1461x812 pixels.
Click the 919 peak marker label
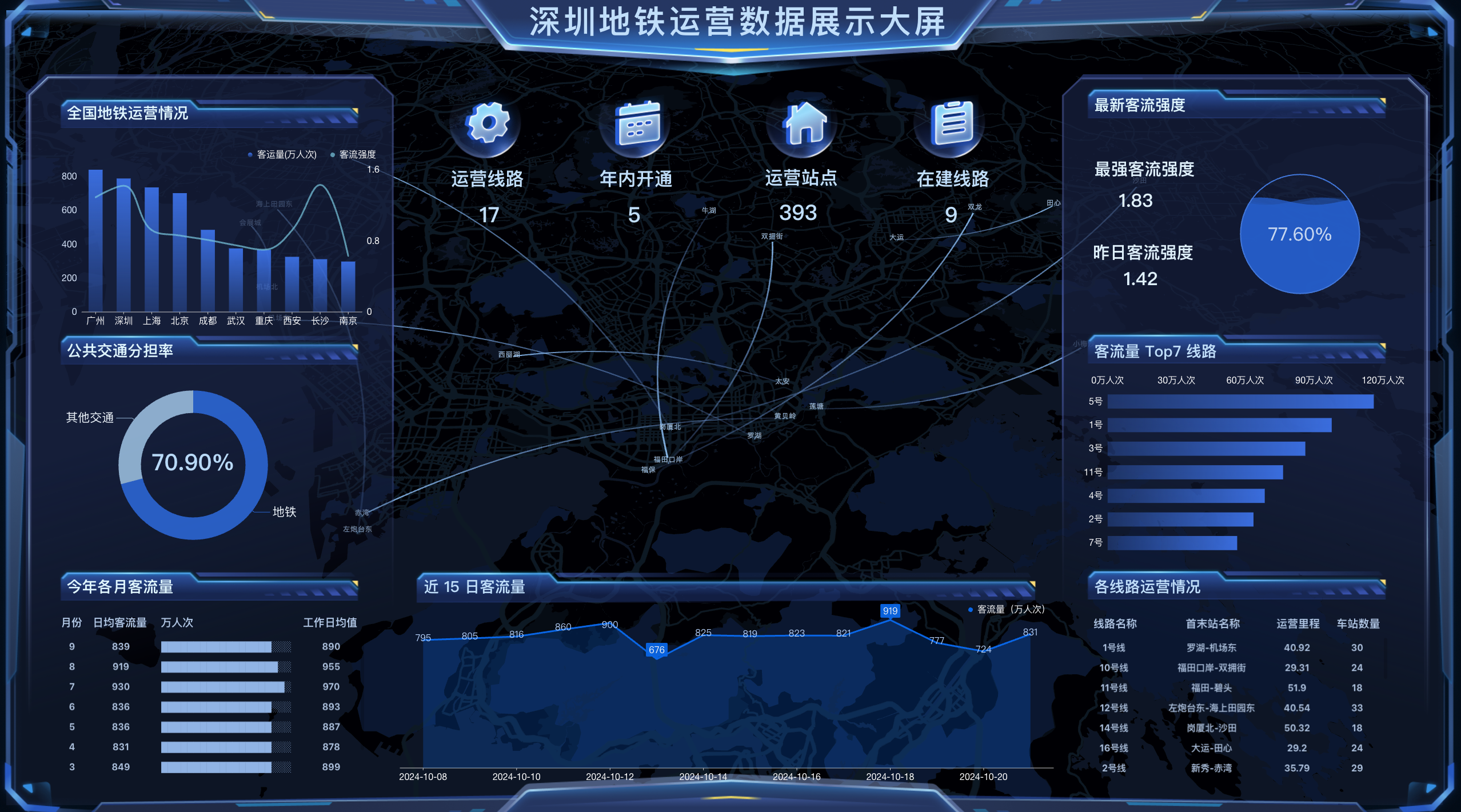[x=889, y=611]
